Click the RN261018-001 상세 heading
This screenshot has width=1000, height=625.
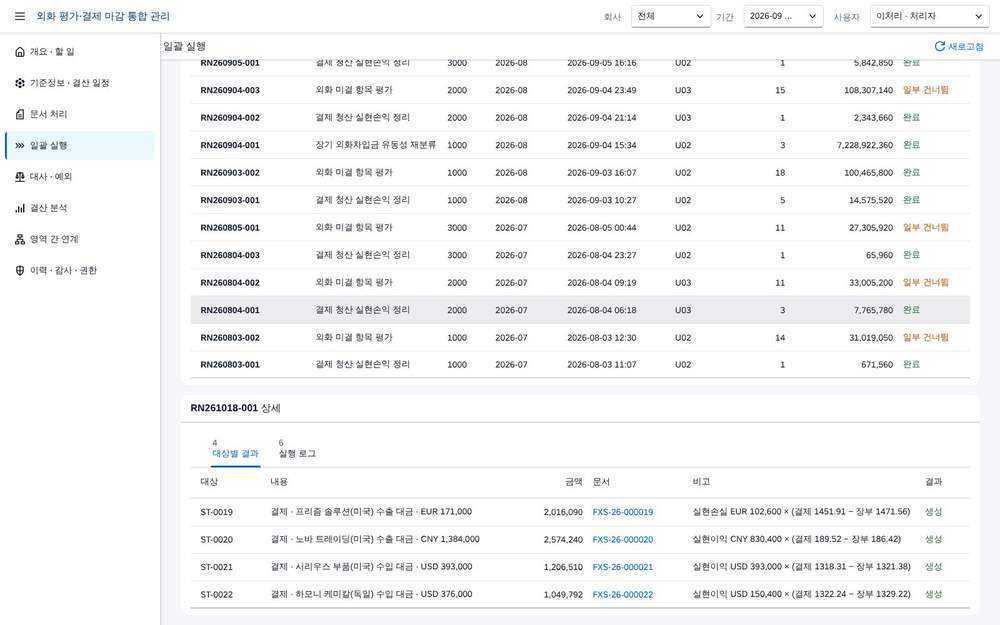pyautogui.click(x=235, y=408)
